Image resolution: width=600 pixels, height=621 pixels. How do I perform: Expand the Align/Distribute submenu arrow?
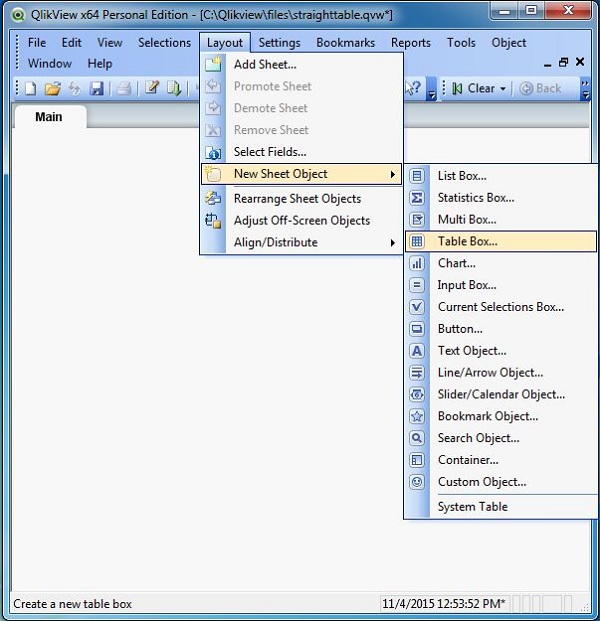(x=392, y=243)
